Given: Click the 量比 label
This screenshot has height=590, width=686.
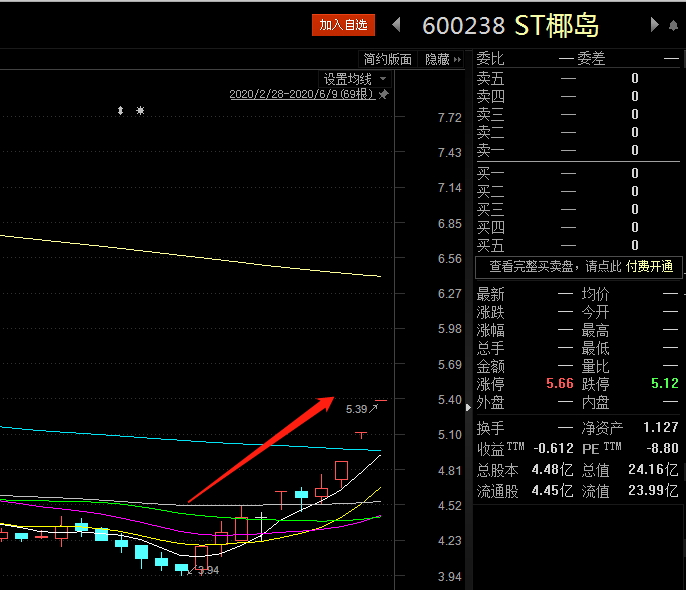Looking at the screenshot, I should (595, 366).
